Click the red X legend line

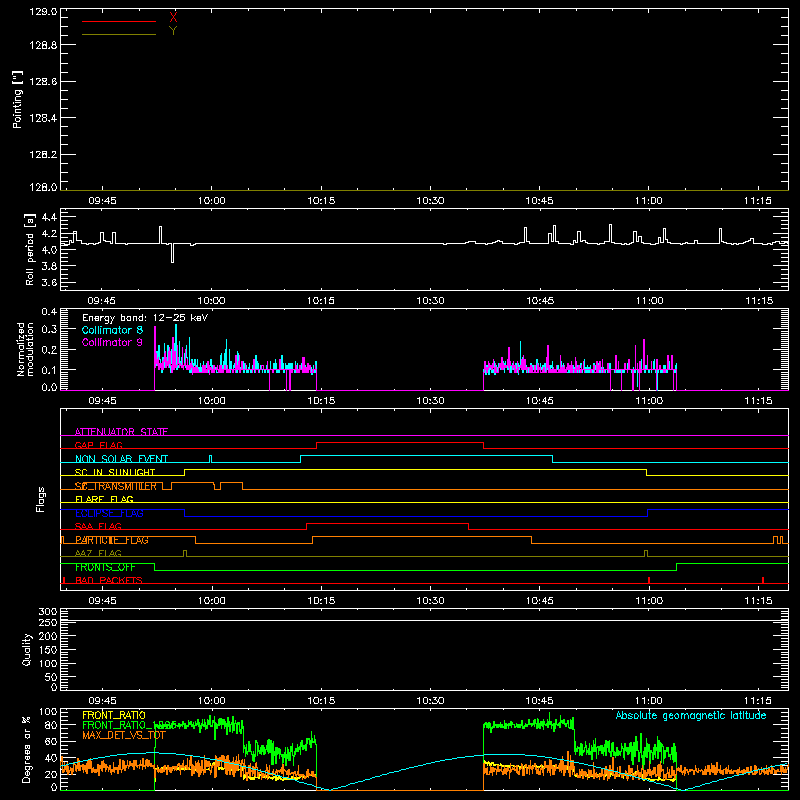pos(119,21)
